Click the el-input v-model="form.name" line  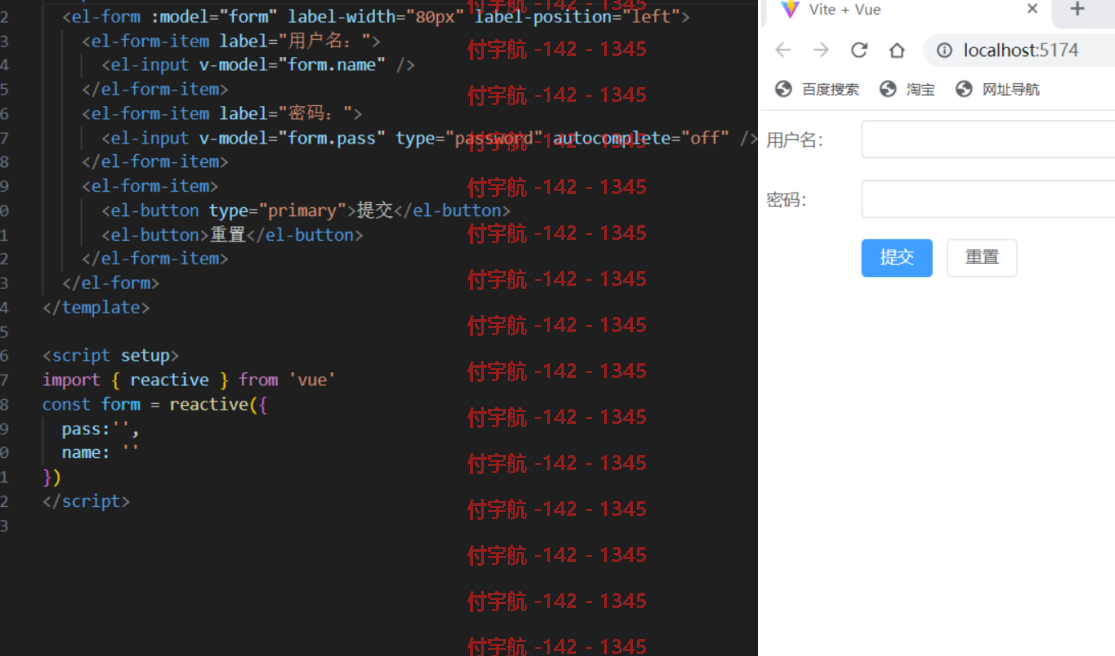[x=258, y=65]
